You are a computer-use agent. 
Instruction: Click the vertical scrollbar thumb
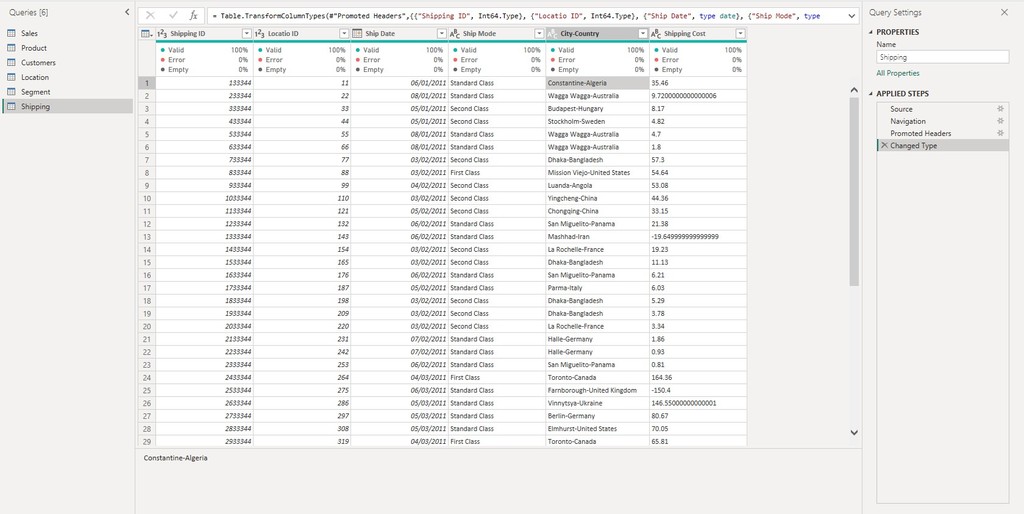(854, 191)
